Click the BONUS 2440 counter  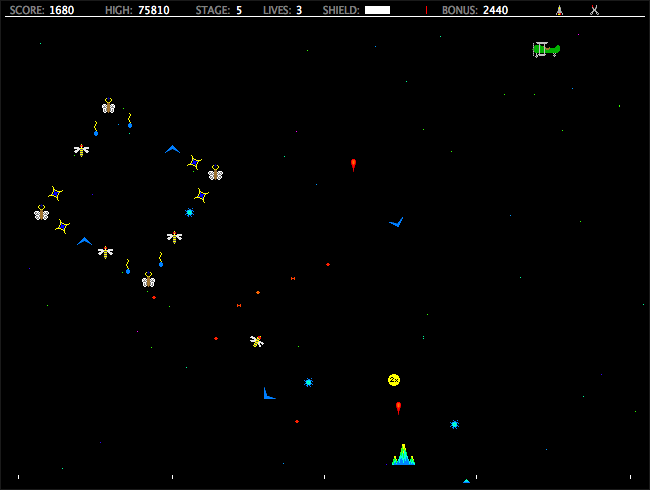click(x=475, y=10)
